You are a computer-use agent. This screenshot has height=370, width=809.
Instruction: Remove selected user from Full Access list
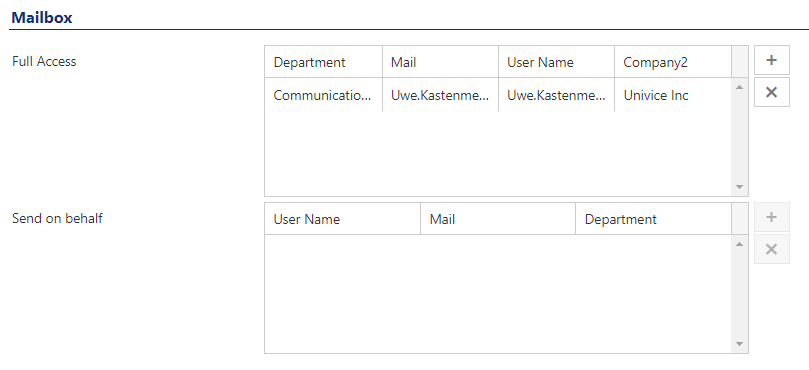point(772,92)
